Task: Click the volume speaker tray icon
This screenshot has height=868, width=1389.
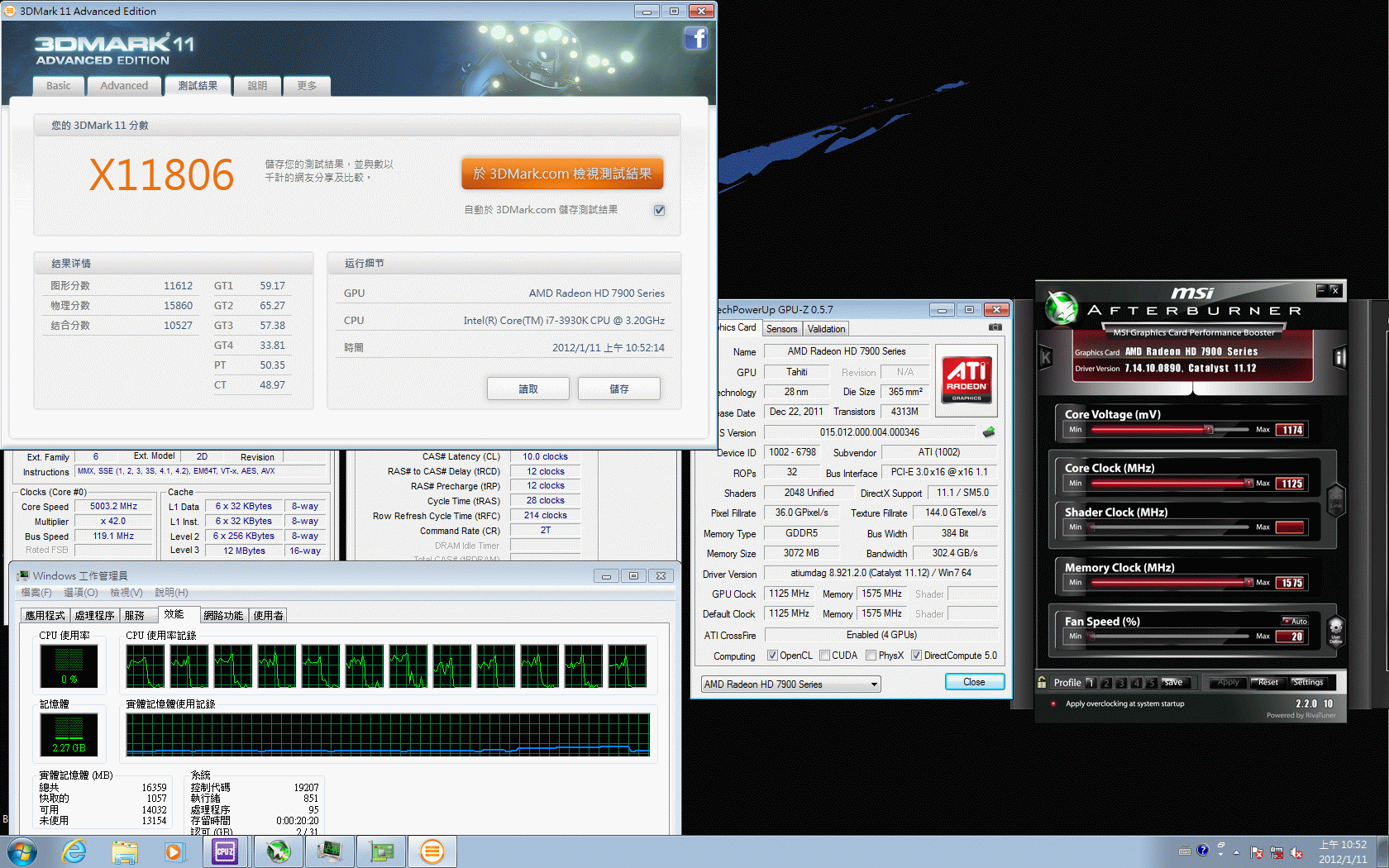Action: coord(1296,852)
